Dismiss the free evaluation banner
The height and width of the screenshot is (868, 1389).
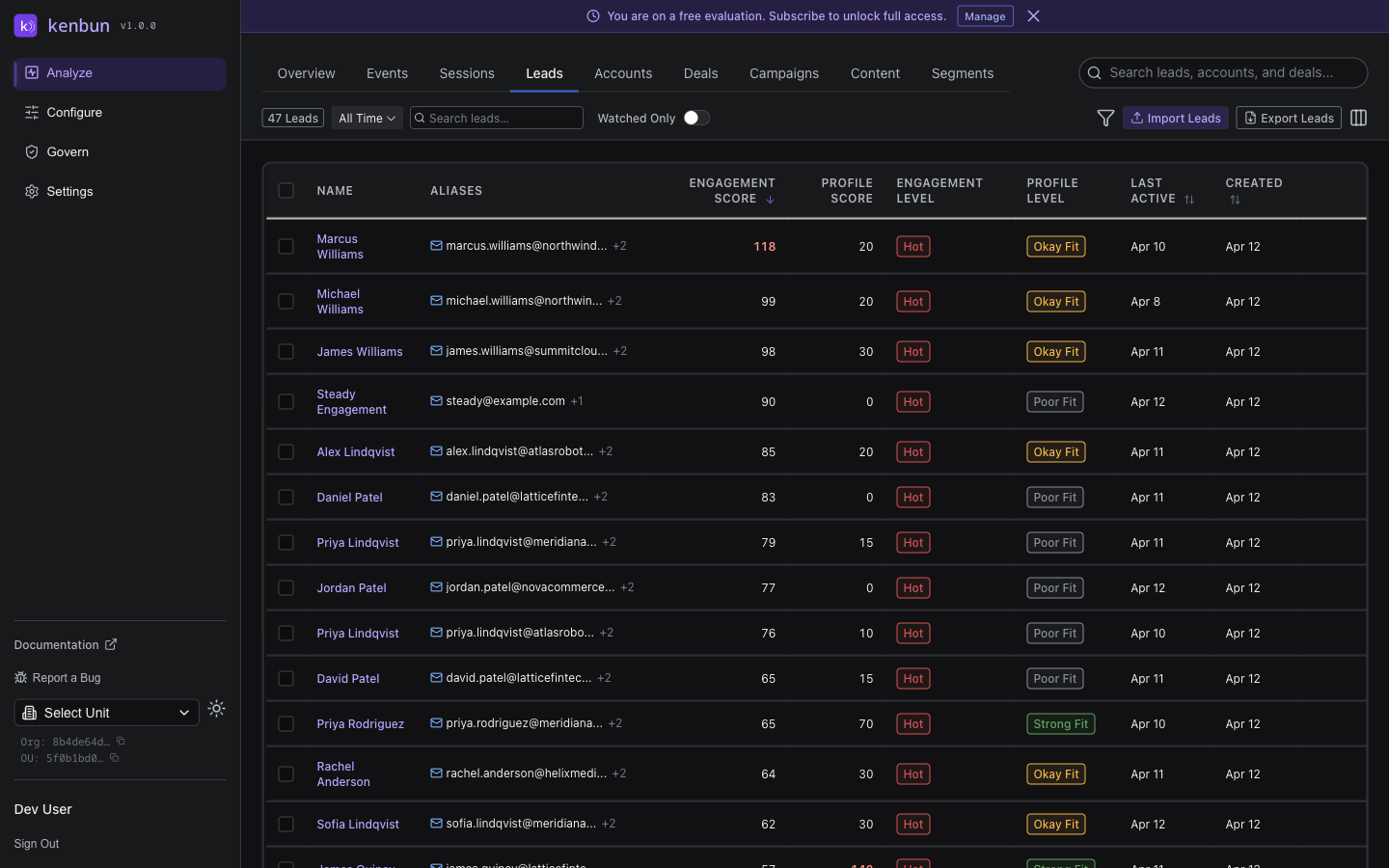pos(1033,16)
